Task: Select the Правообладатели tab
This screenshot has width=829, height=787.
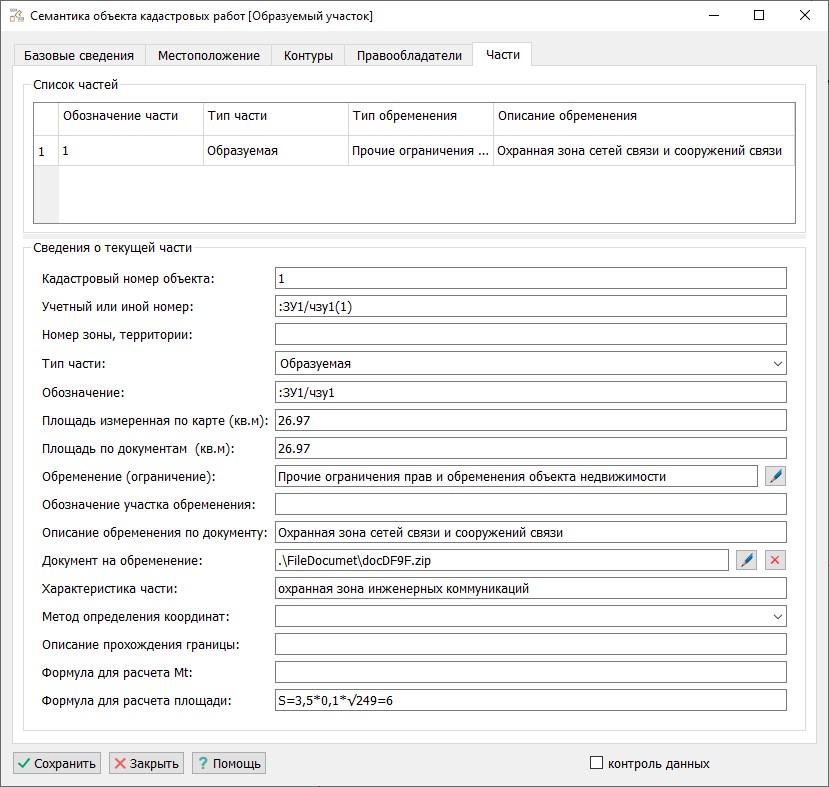Action: click(x=409, y=55)
